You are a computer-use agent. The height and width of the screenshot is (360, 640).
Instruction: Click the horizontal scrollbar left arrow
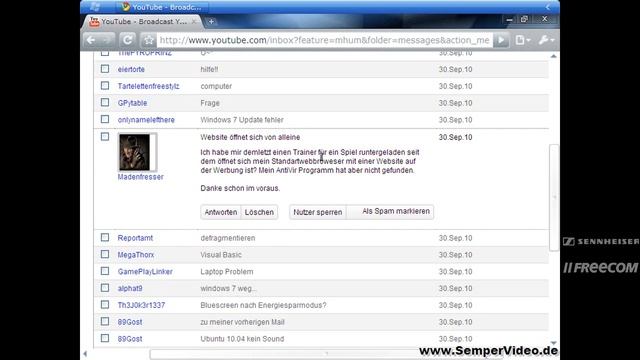85,353
